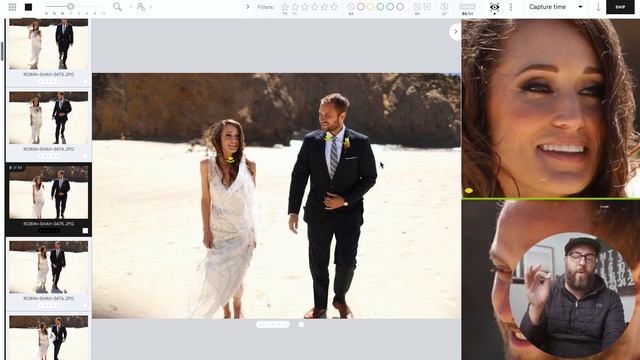Open the Capture time sort dropdown

pyautogui.click(x=556, y=7)
